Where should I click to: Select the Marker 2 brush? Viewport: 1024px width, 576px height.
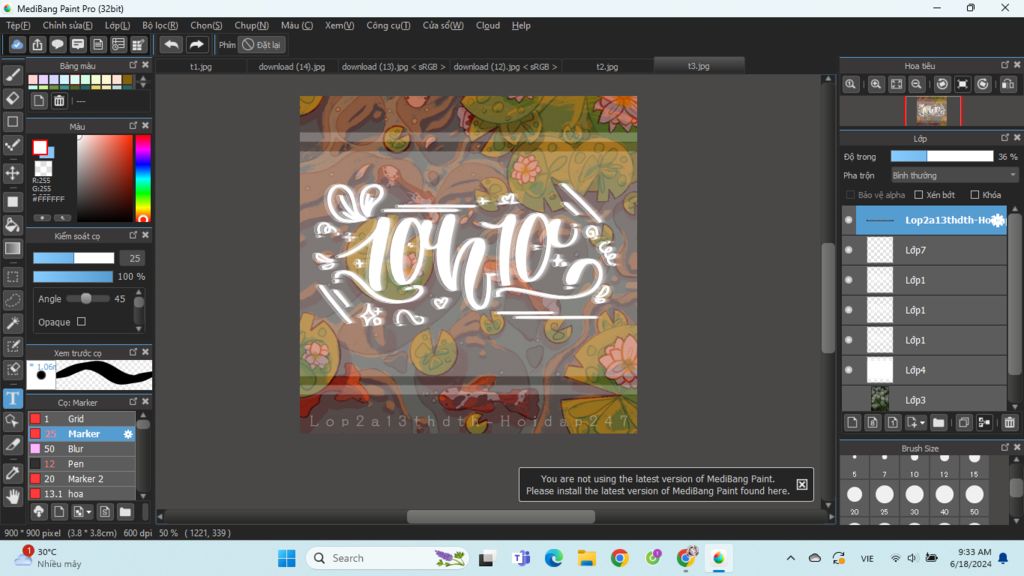pos(82,479)
